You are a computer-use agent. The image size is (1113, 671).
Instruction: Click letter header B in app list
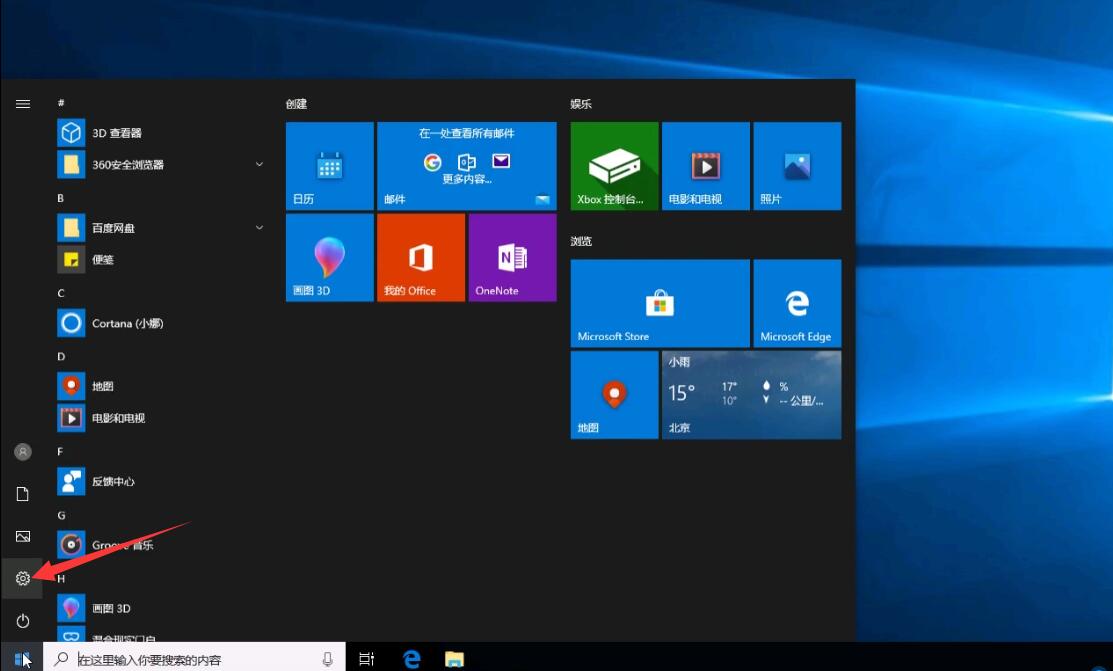(x=61, y=198)
